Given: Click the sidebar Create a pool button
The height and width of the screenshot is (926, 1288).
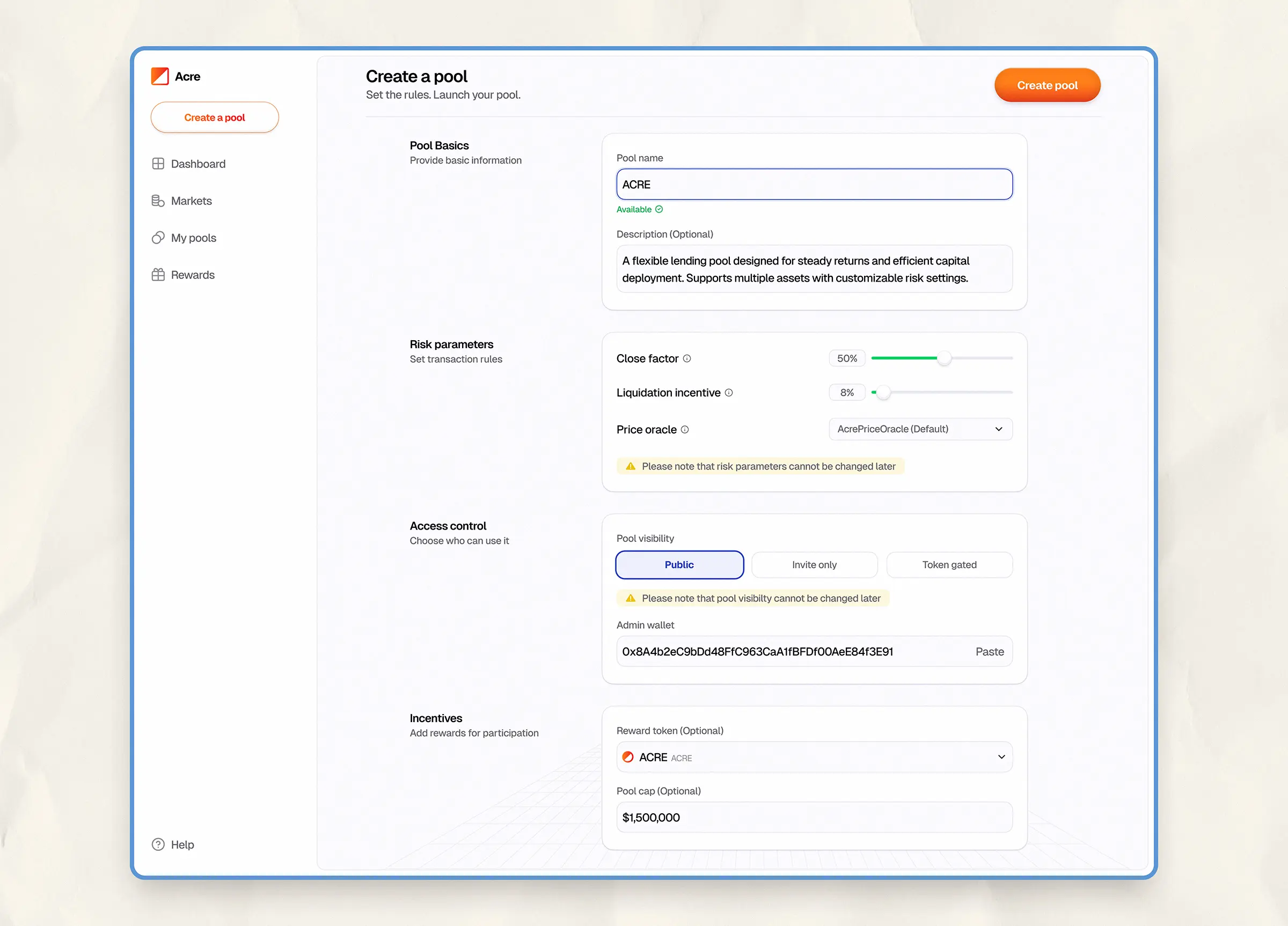Looking at the screenshot, I should [215, 117].
